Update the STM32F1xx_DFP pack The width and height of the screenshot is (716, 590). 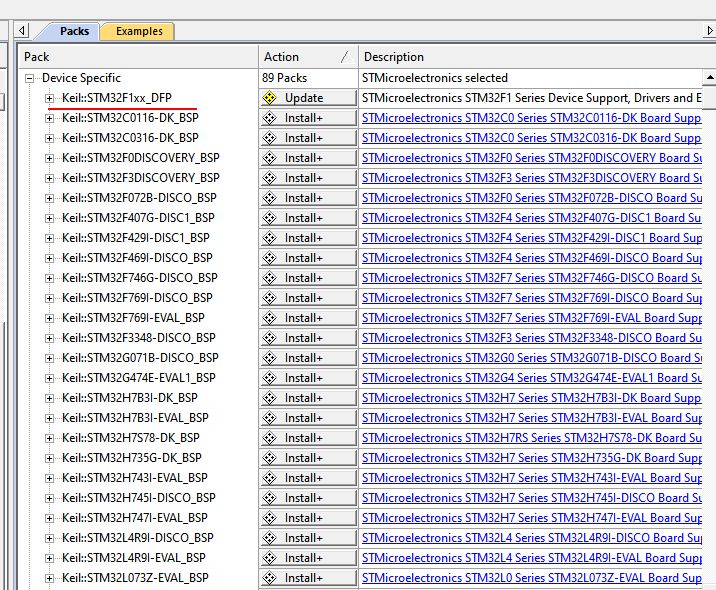tap(309, 98)
